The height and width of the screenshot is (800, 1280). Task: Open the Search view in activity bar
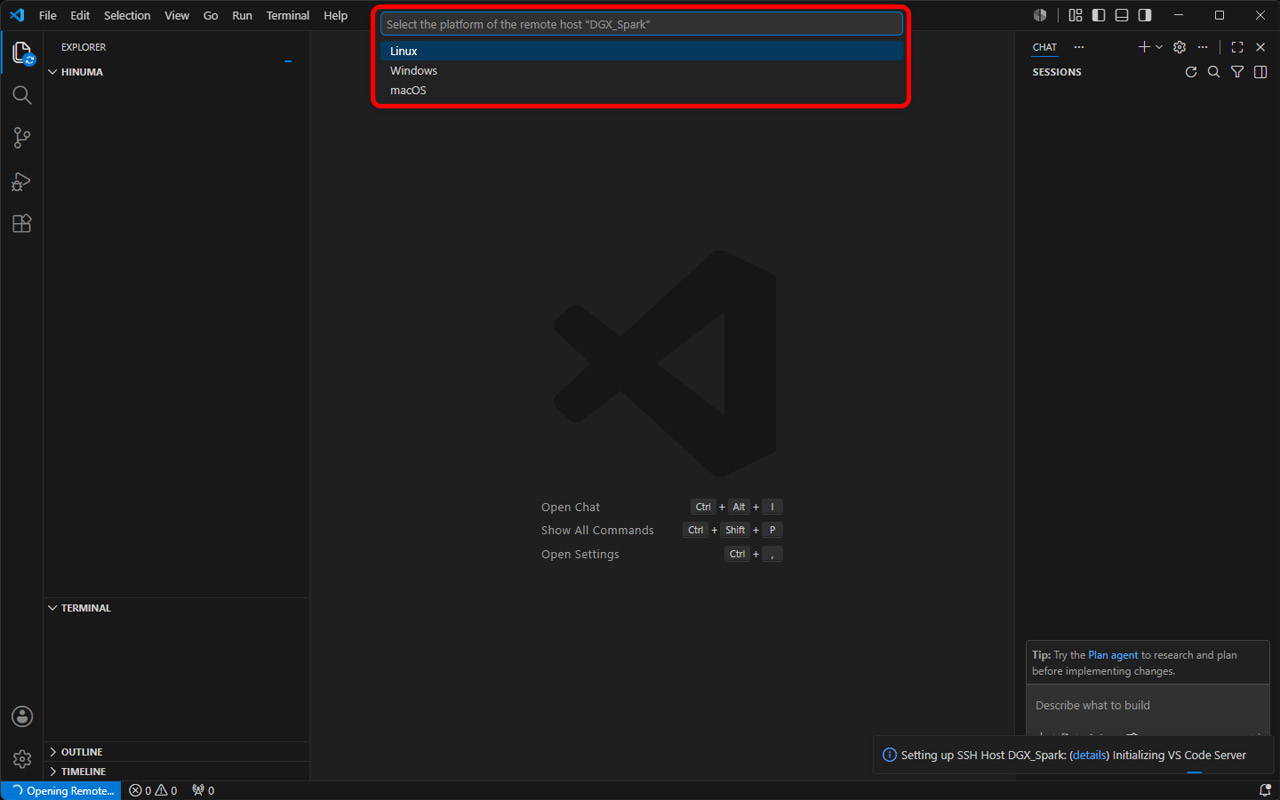tap(22, 95)
